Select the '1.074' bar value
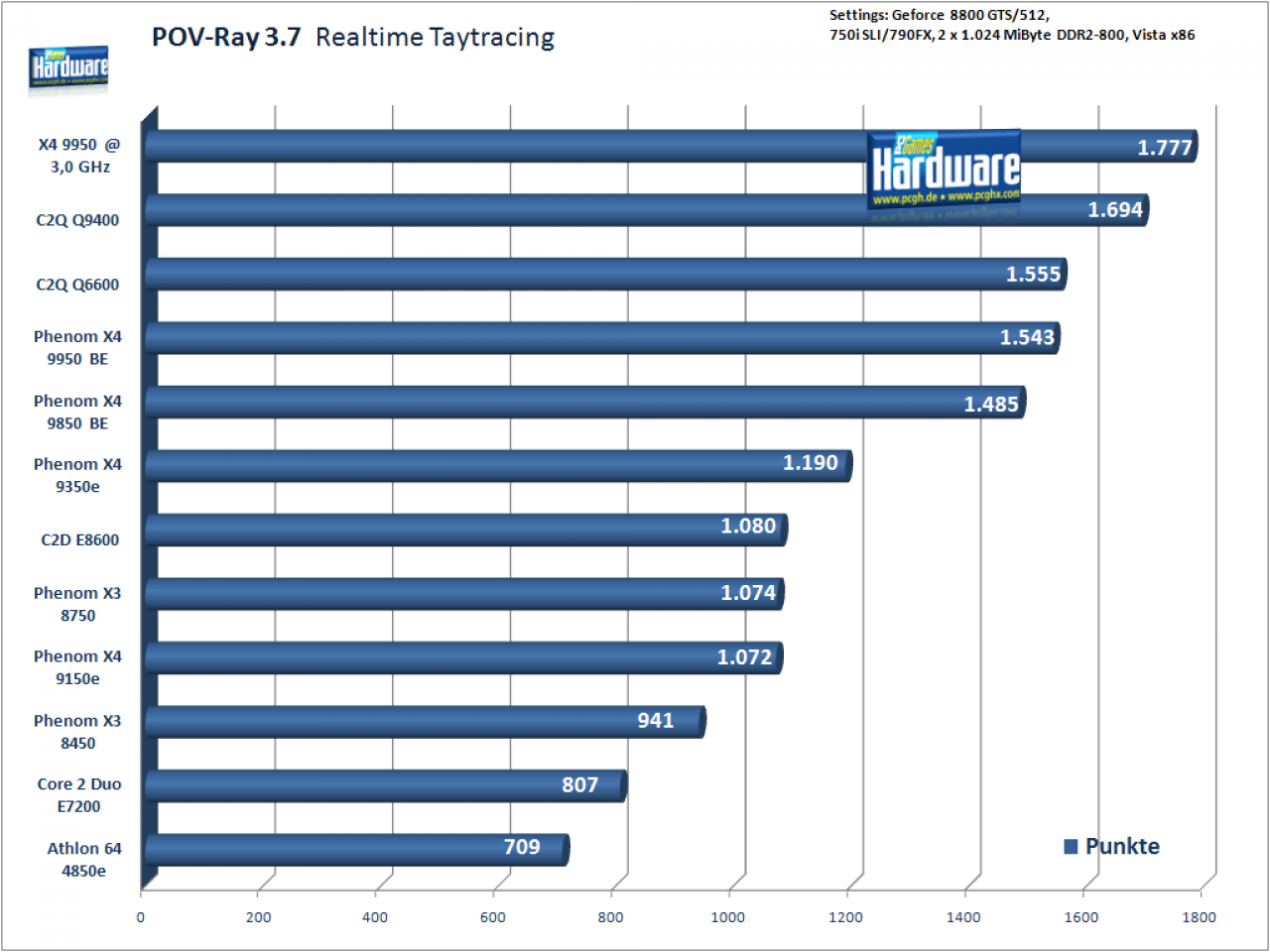 748,592
